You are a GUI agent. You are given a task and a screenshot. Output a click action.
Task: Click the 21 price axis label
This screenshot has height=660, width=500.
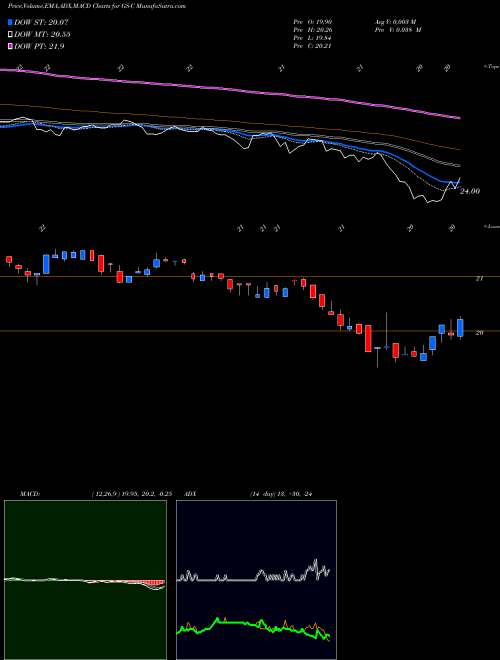(x=479, y=279)
